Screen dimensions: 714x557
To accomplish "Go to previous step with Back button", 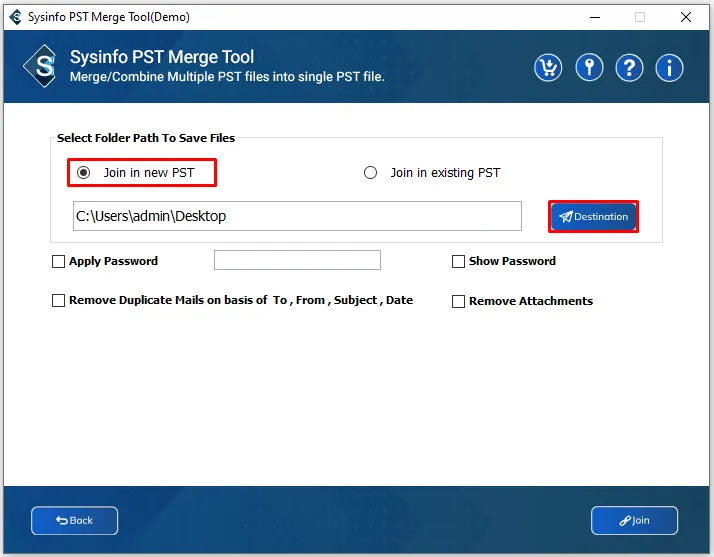I will pyautogui.click(x=75, y=520).
